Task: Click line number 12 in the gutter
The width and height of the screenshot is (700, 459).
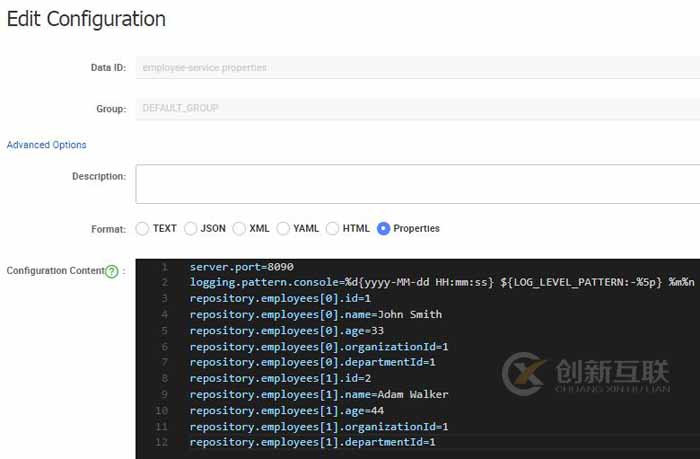Action: [x=162, y=442]
